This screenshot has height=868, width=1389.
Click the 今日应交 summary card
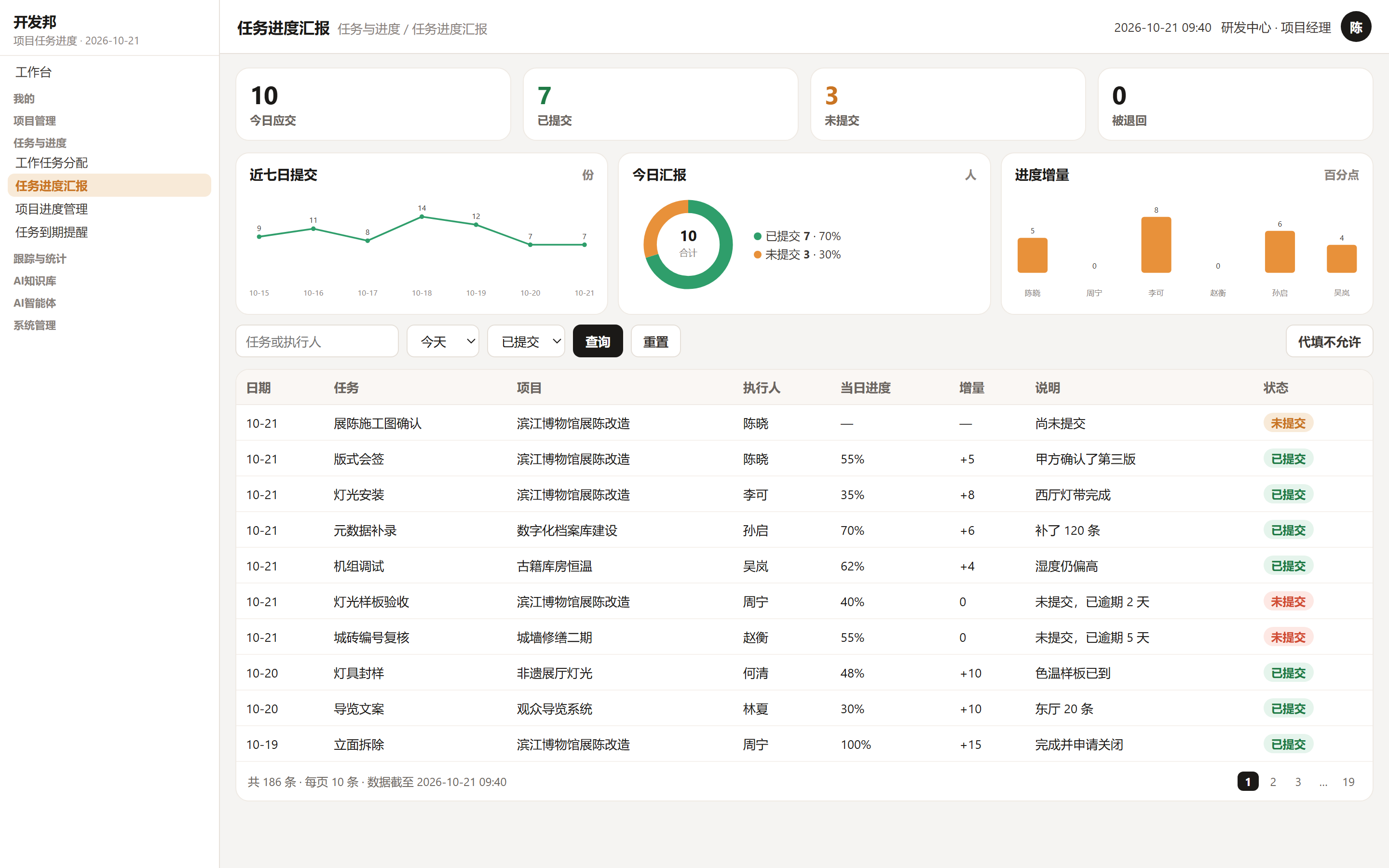pos(373,104)
